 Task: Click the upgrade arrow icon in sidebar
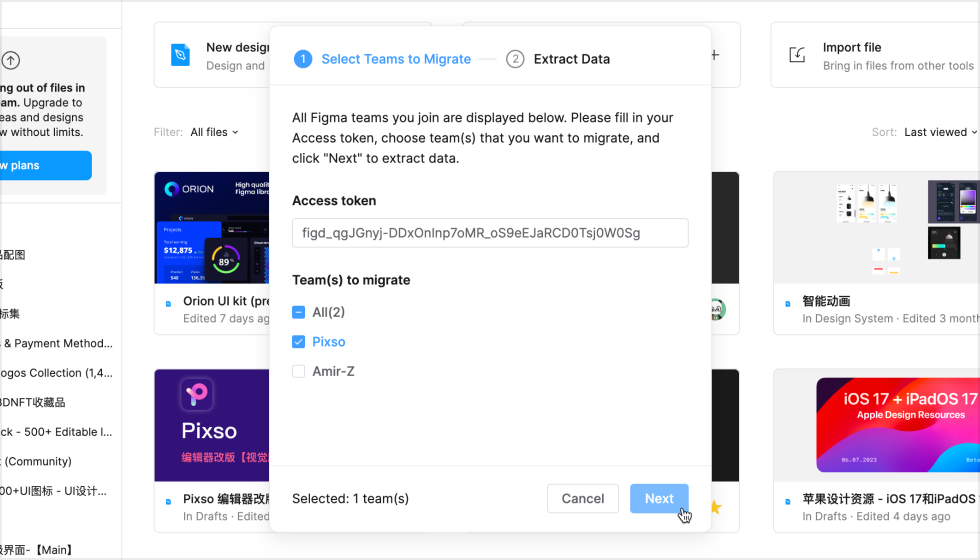11,60
